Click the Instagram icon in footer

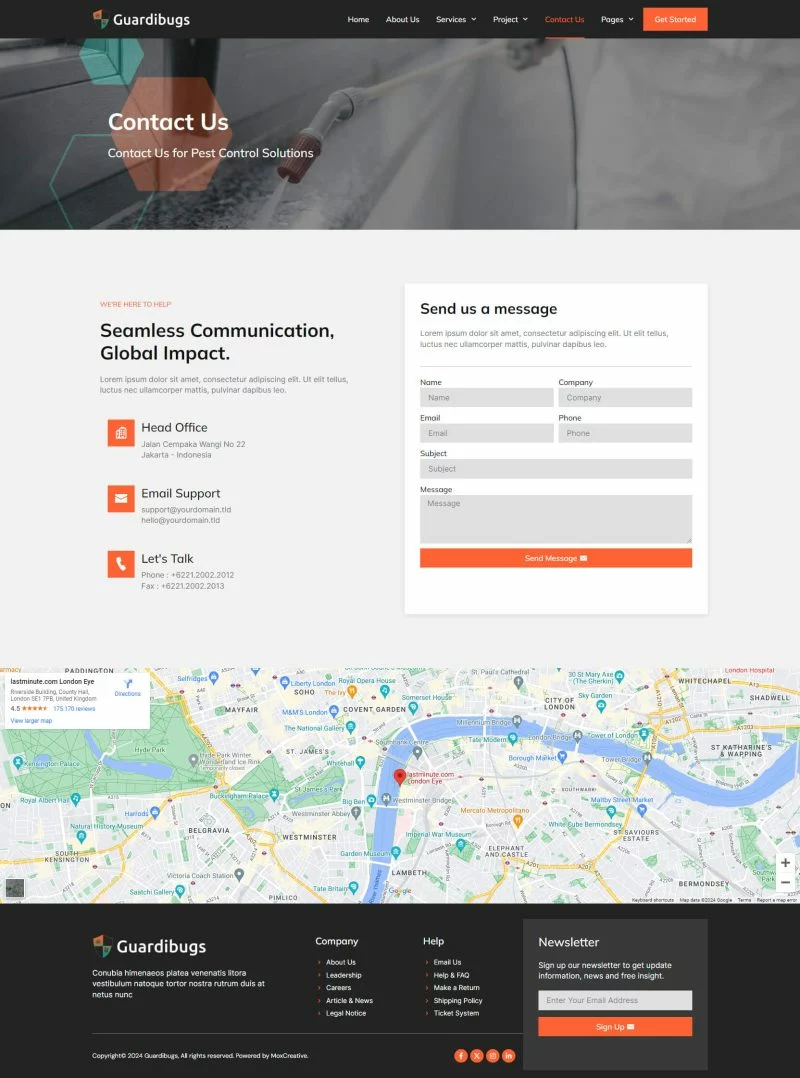(x=492, y=1055)
